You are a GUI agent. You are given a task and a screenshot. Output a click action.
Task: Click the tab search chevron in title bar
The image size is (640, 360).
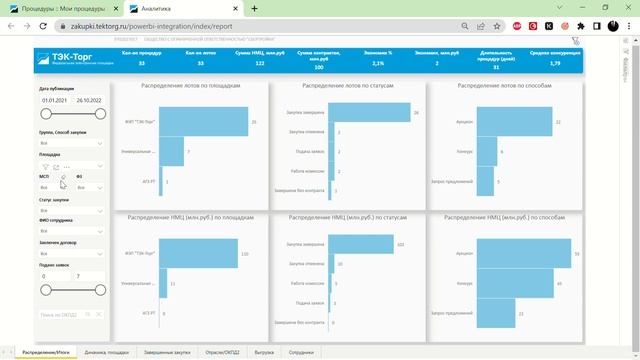click(x=560, y=7)
